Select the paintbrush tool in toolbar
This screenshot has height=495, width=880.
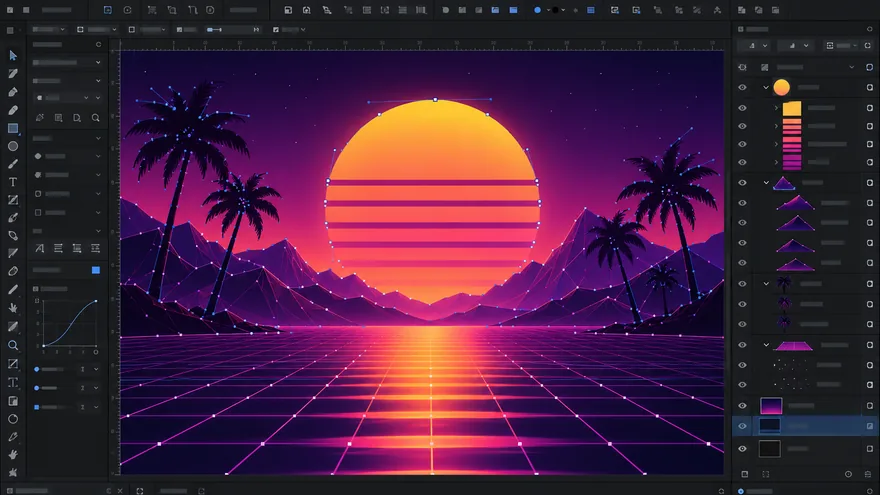coord(13,164)
